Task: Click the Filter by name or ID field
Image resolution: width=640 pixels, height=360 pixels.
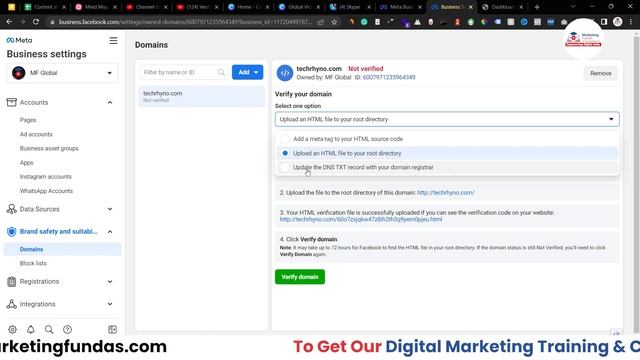Action: point(183,72)
